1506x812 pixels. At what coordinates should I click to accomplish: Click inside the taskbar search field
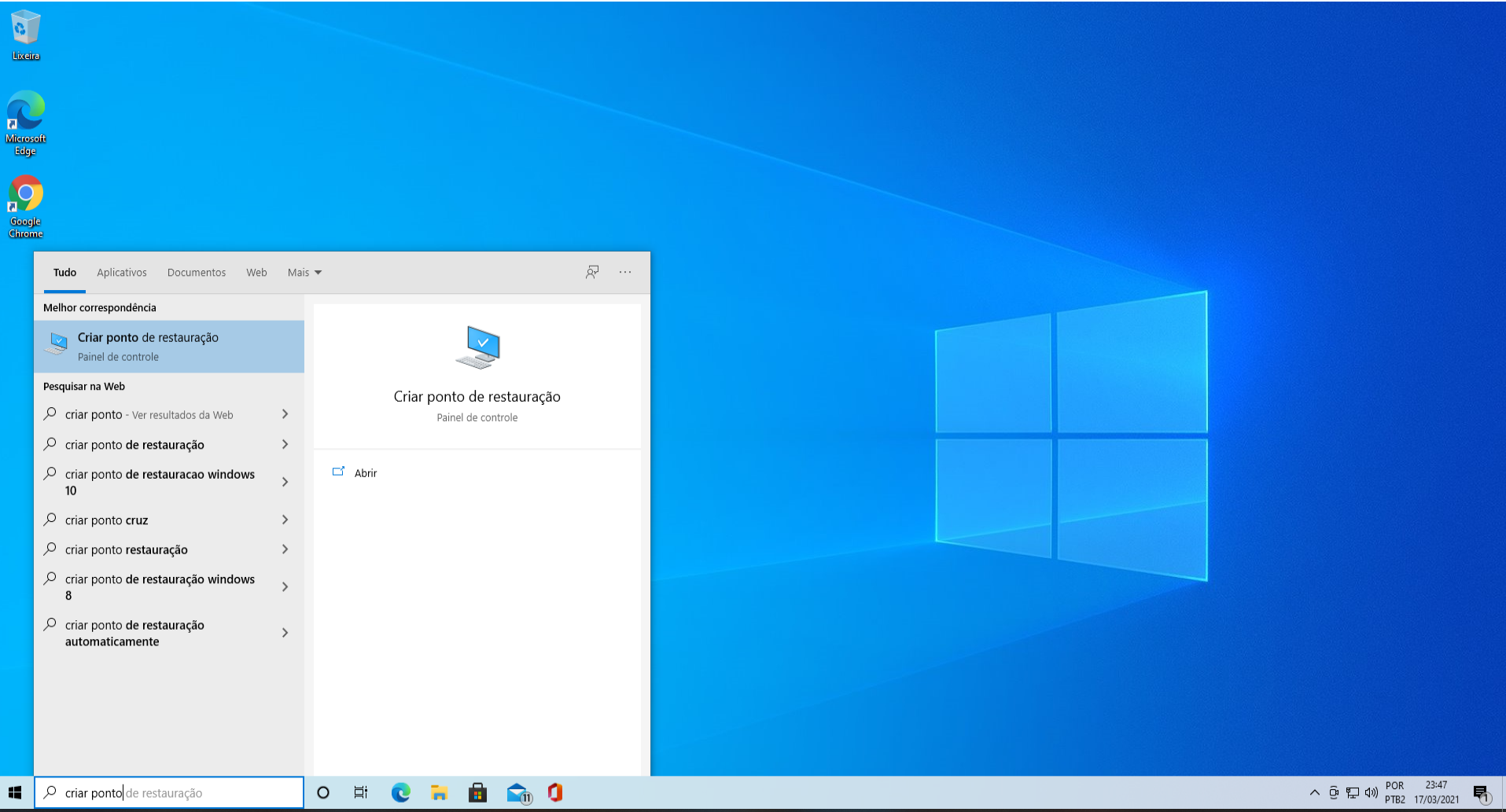169,792
